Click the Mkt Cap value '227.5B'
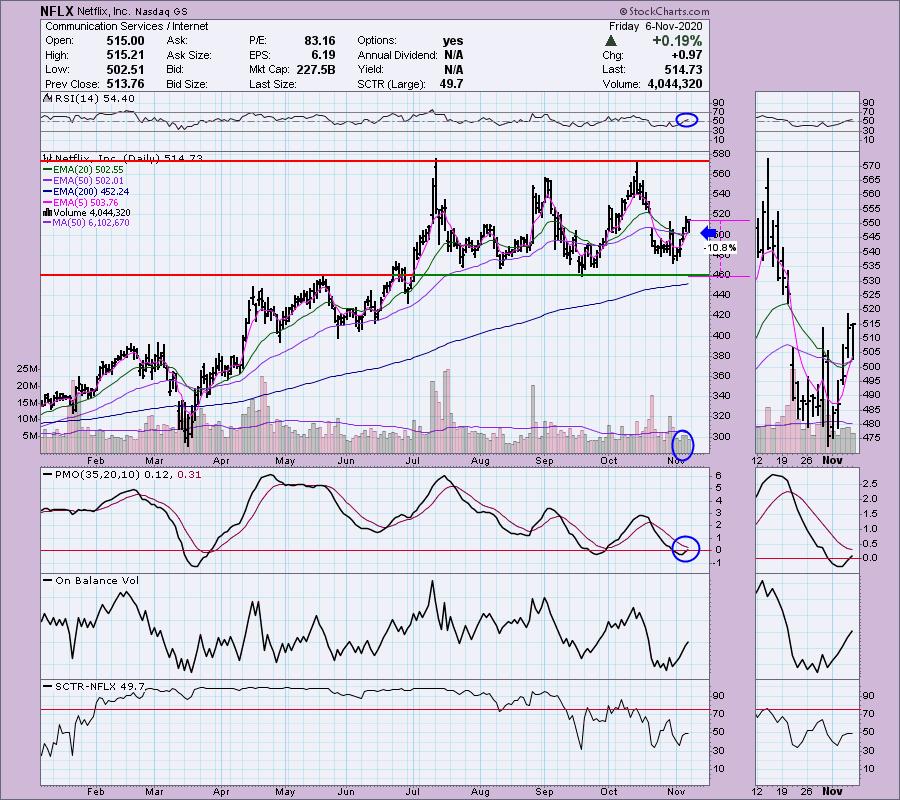 tap(316, 69)
